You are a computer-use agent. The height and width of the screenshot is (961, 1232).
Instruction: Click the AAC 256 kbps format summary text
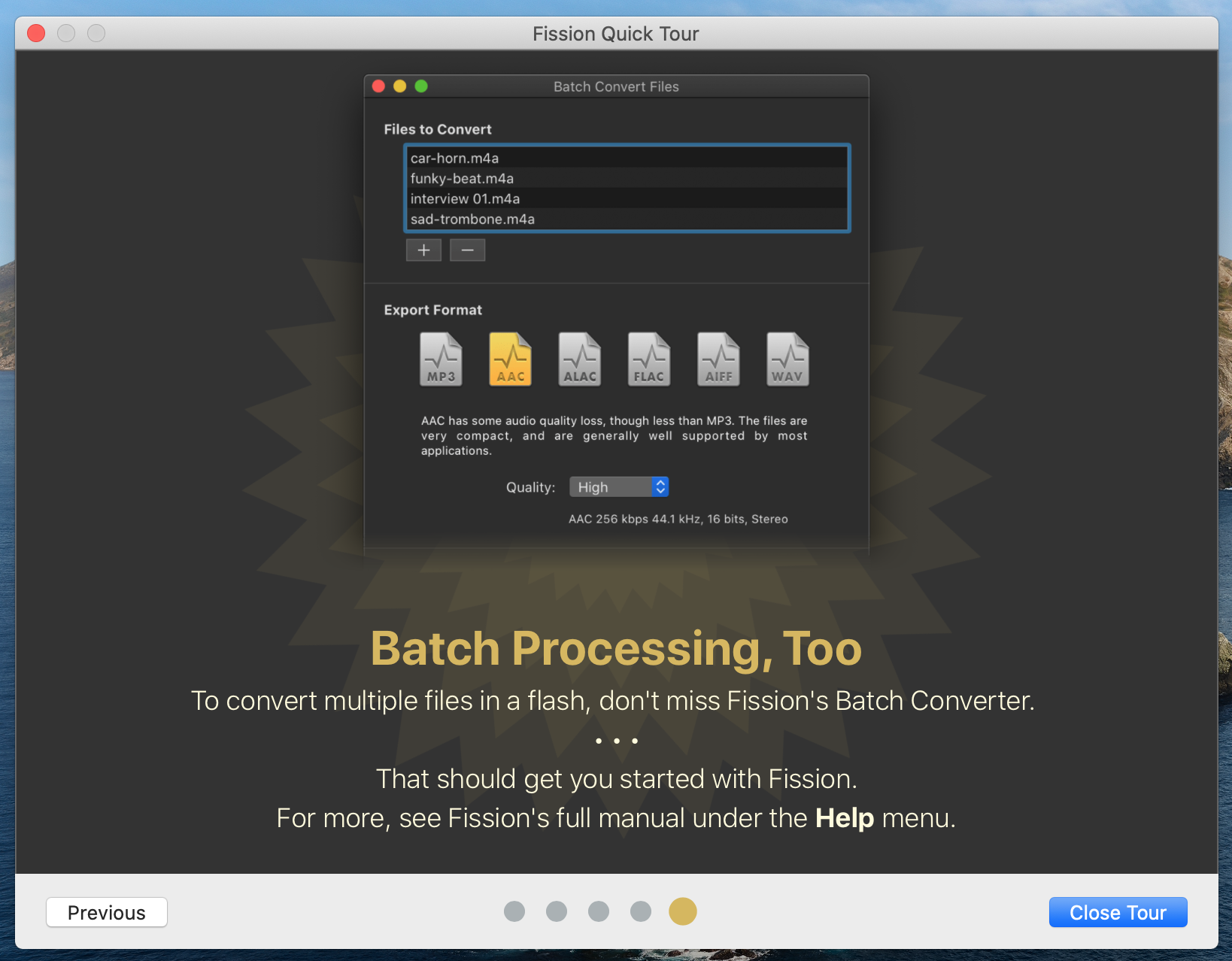(x=678, y=519)
